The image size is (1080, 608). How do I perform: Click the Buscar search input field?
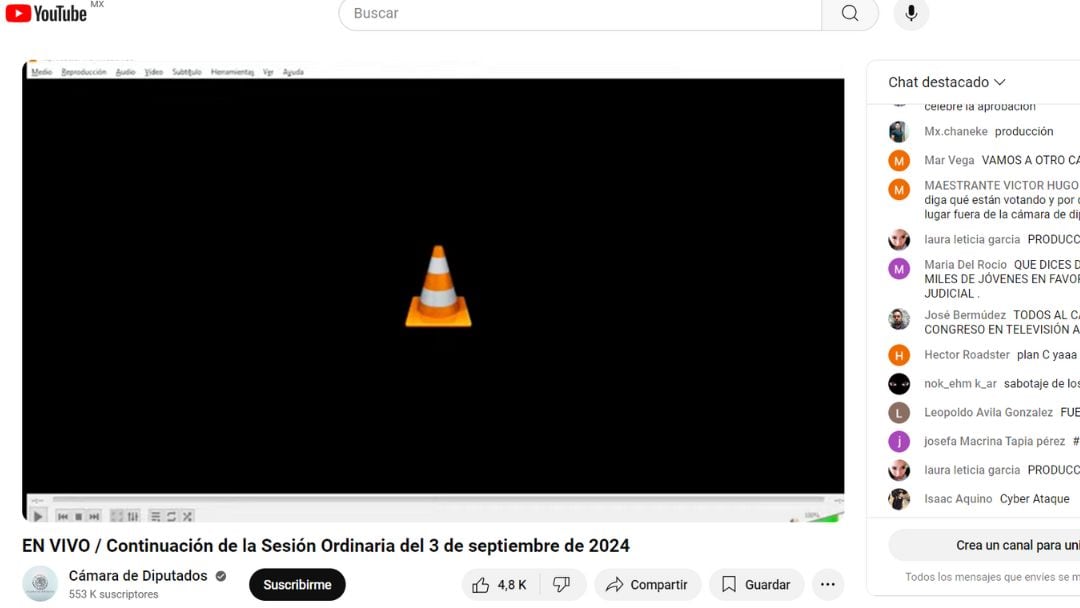(580, 13)
